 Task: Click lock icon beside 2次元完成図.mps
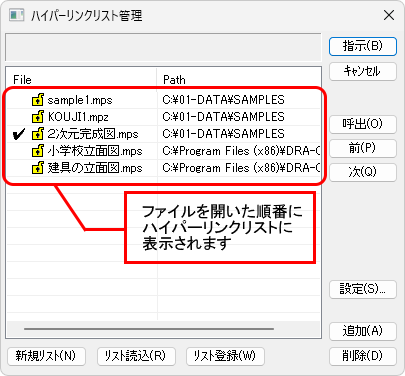(x=38, y=134)
